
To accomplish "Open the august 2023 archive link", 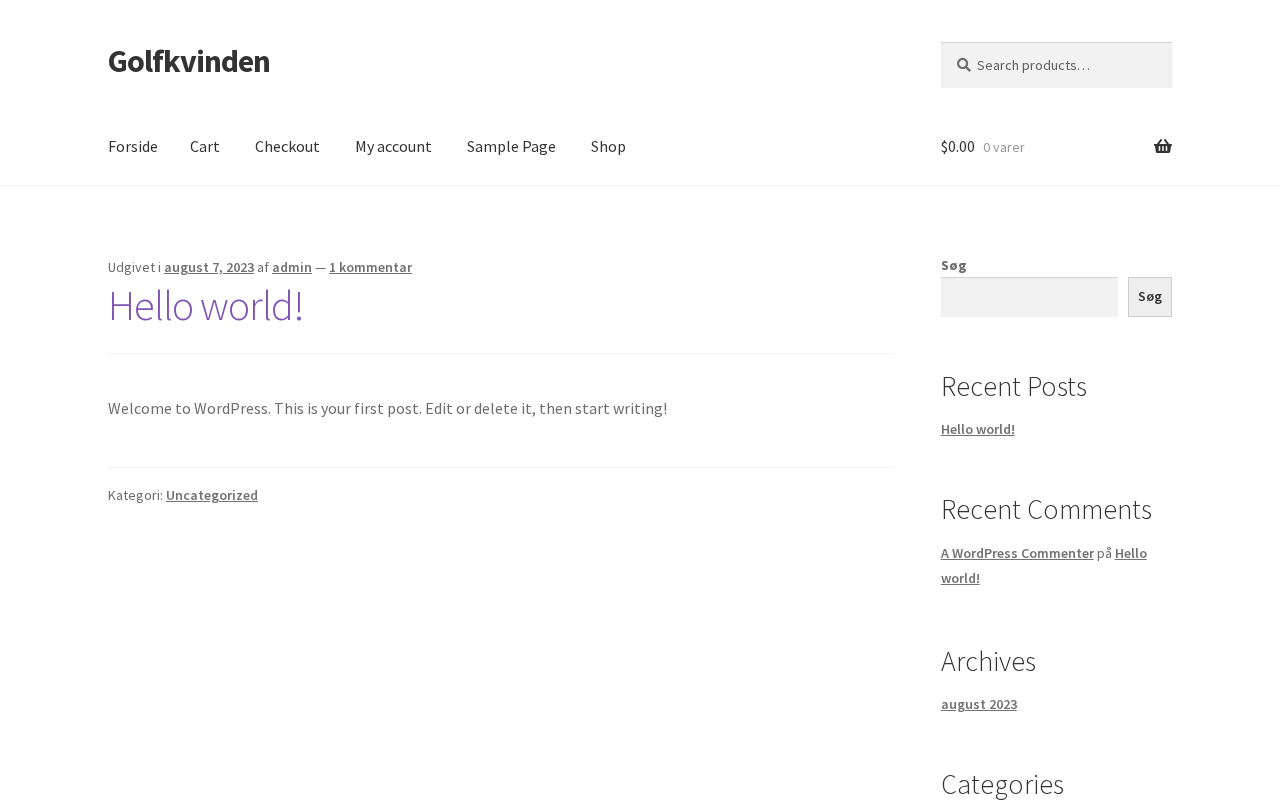I will click(979, 704).
